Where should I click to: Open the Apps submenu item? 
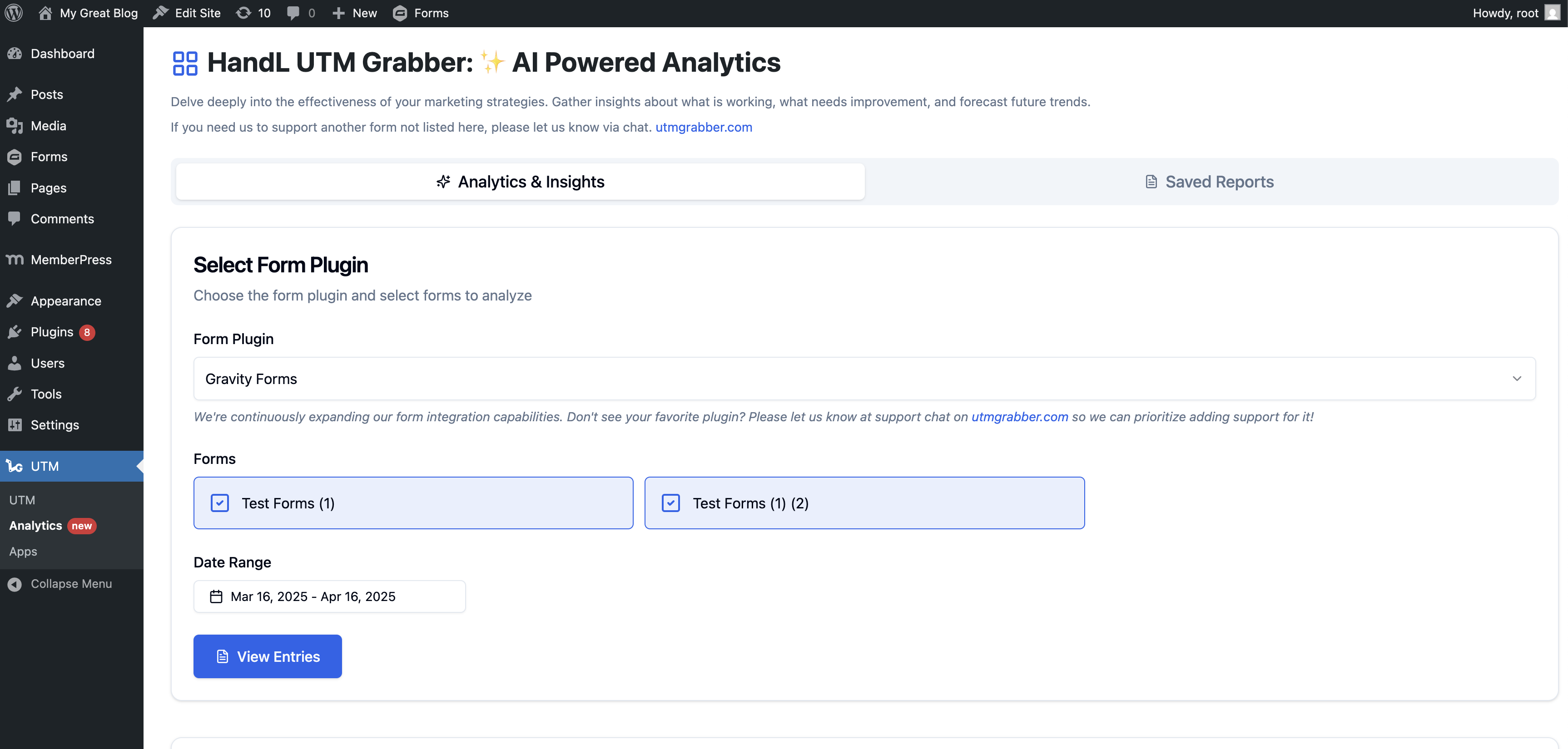(23, 552)
